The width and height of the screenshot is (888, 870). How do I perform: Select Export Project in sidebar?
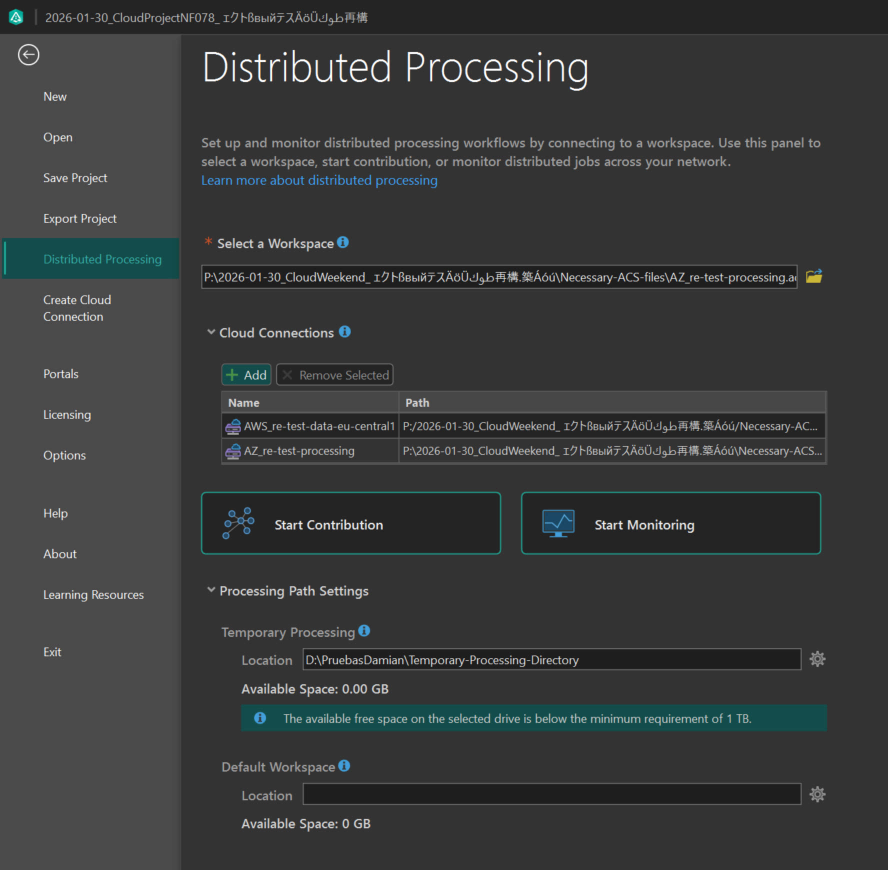pyautogui.click(x=80, y=219)
